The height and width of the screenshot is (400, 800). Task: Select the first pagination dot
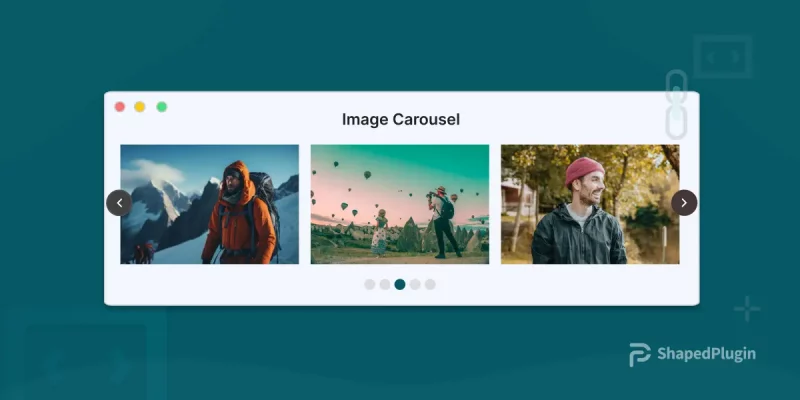369,285
